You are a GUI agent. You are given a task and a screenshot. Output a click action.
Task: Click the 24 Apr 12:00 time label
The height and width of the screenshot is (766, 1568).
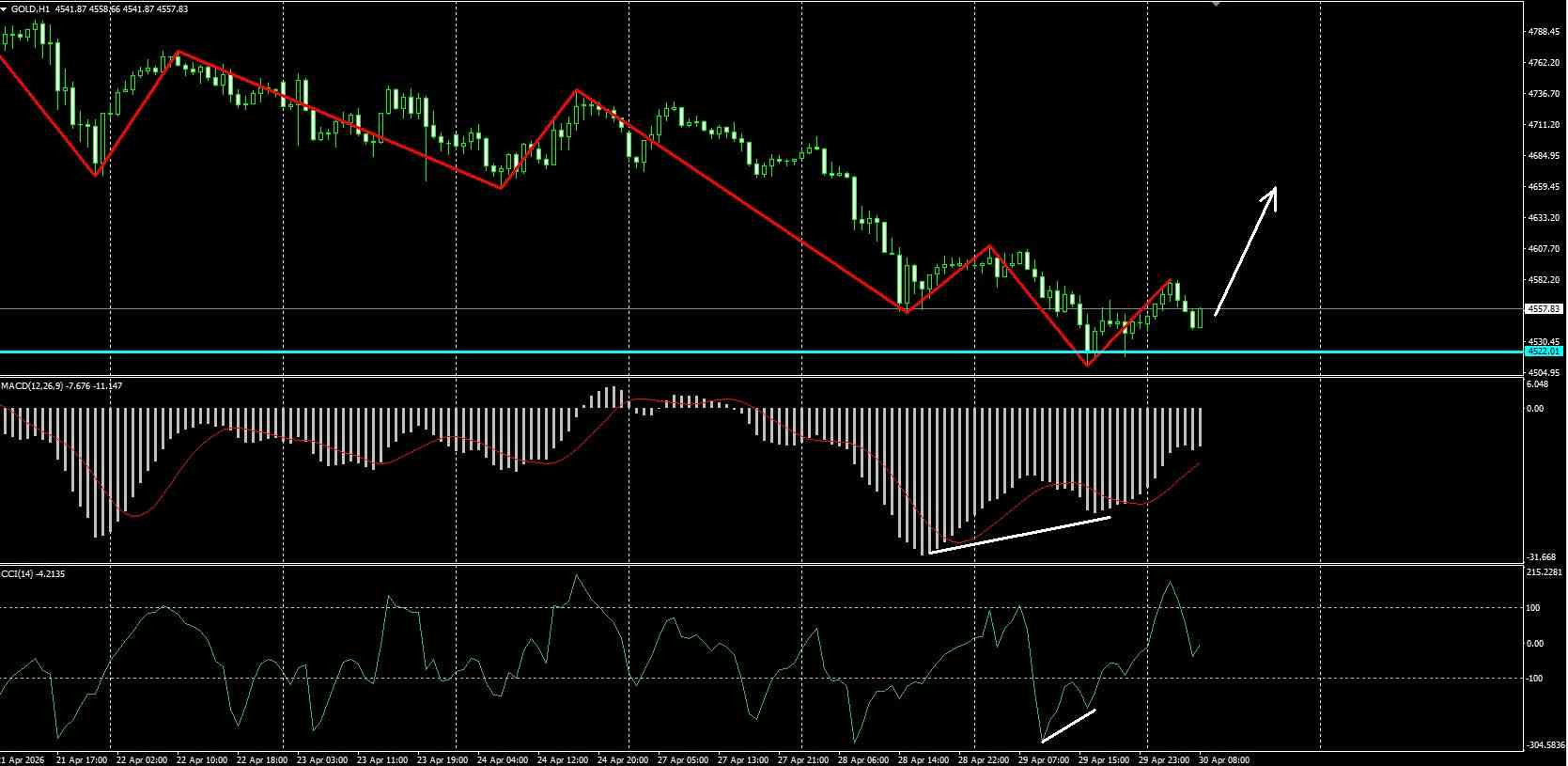click(x=562, y=759)
